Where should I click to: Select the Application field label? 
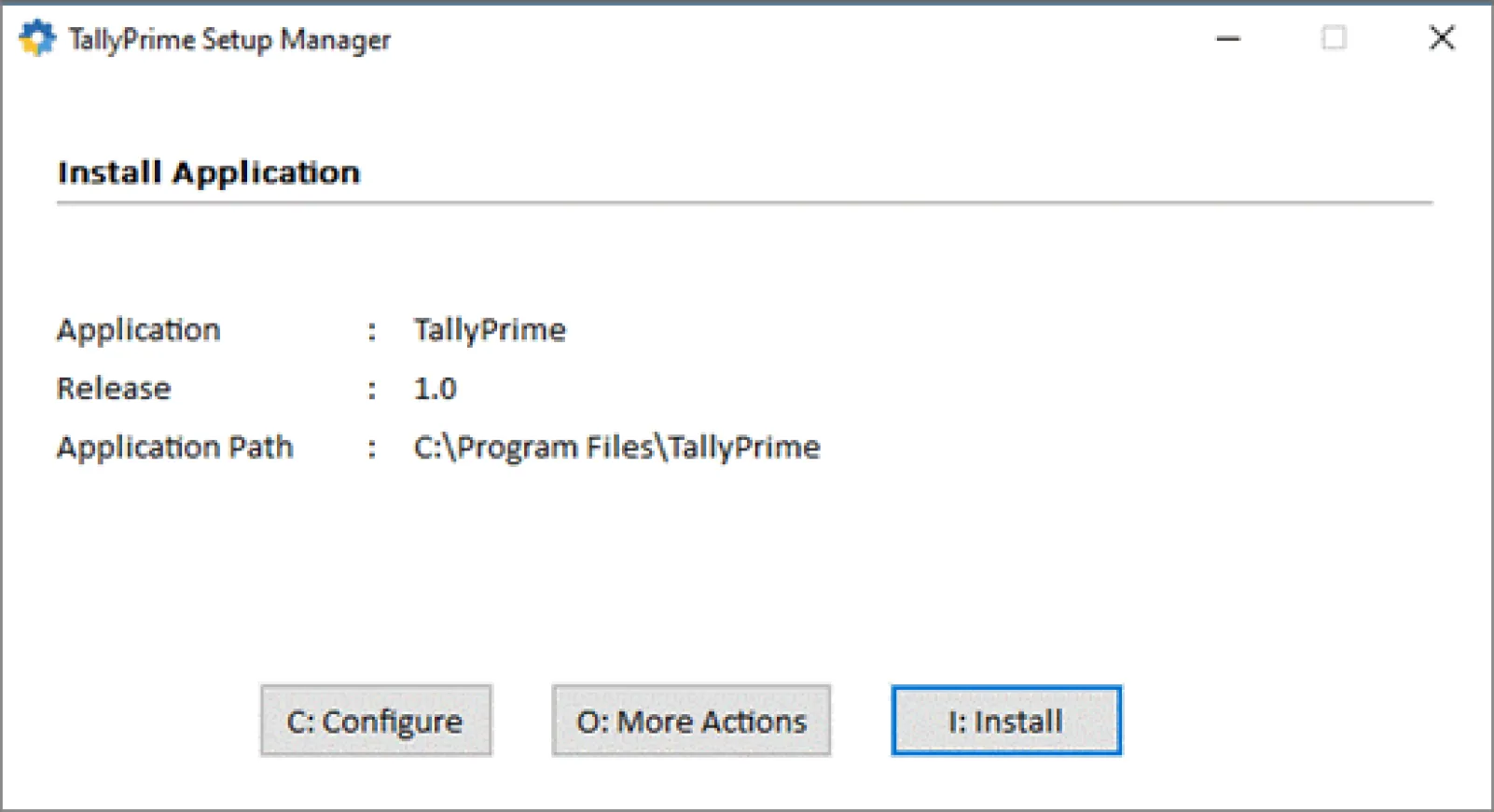point(138,330)
